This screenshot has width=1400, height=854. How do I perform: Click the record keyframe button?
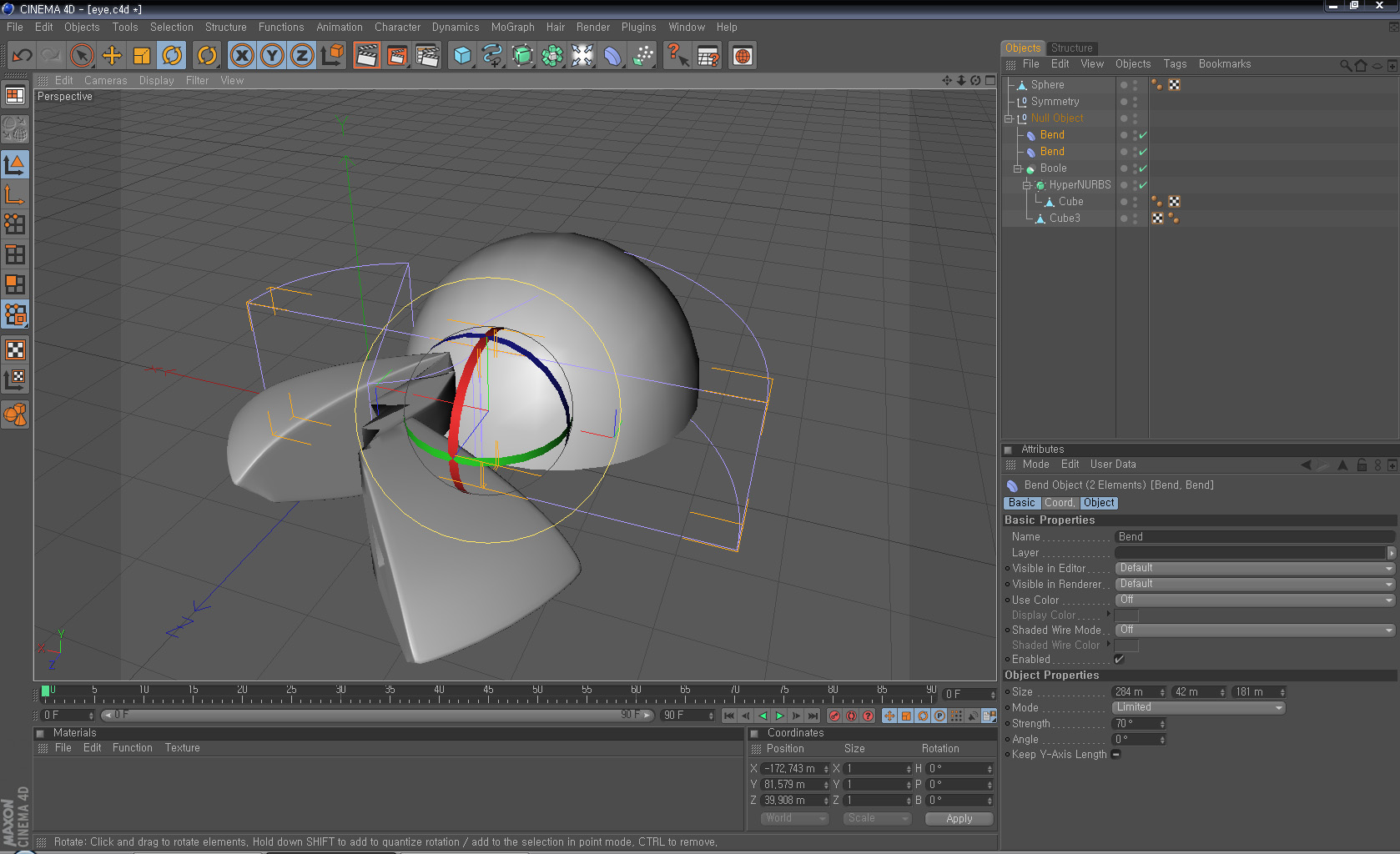pos(834,716)
